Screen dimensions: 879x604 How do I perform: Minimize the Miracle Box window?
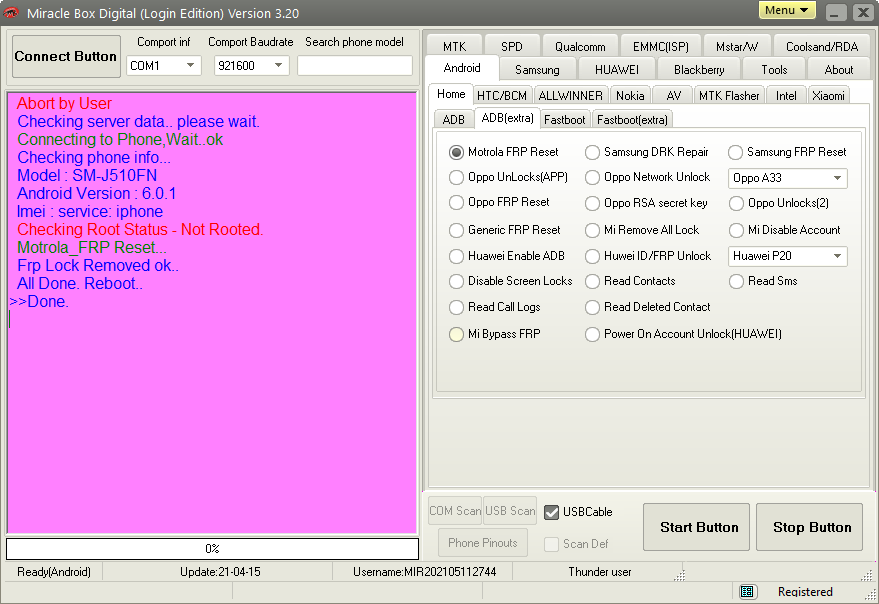(x=835, y=12)
